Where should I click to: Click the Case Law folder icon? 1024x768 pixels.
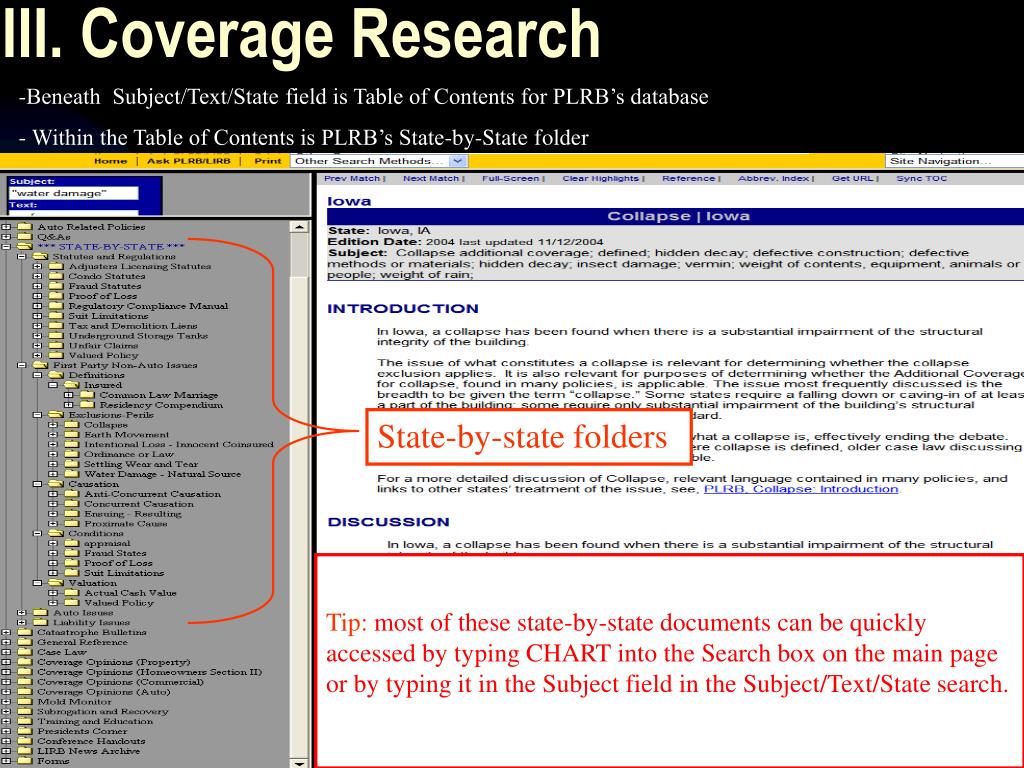(25, 651)
